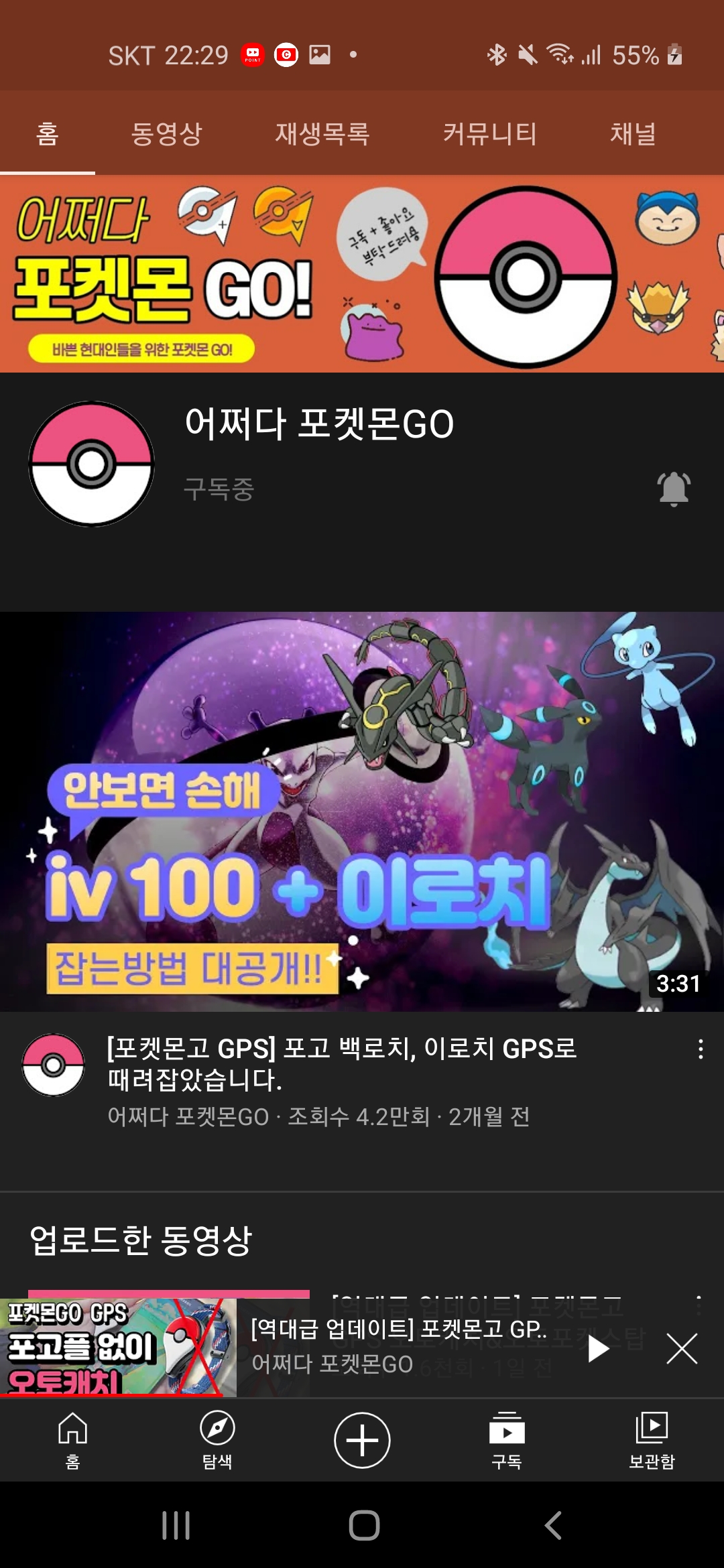Tap the create plus circle icon
This screenshot has height=1568, width=724.
click(x=362, y=1440)
